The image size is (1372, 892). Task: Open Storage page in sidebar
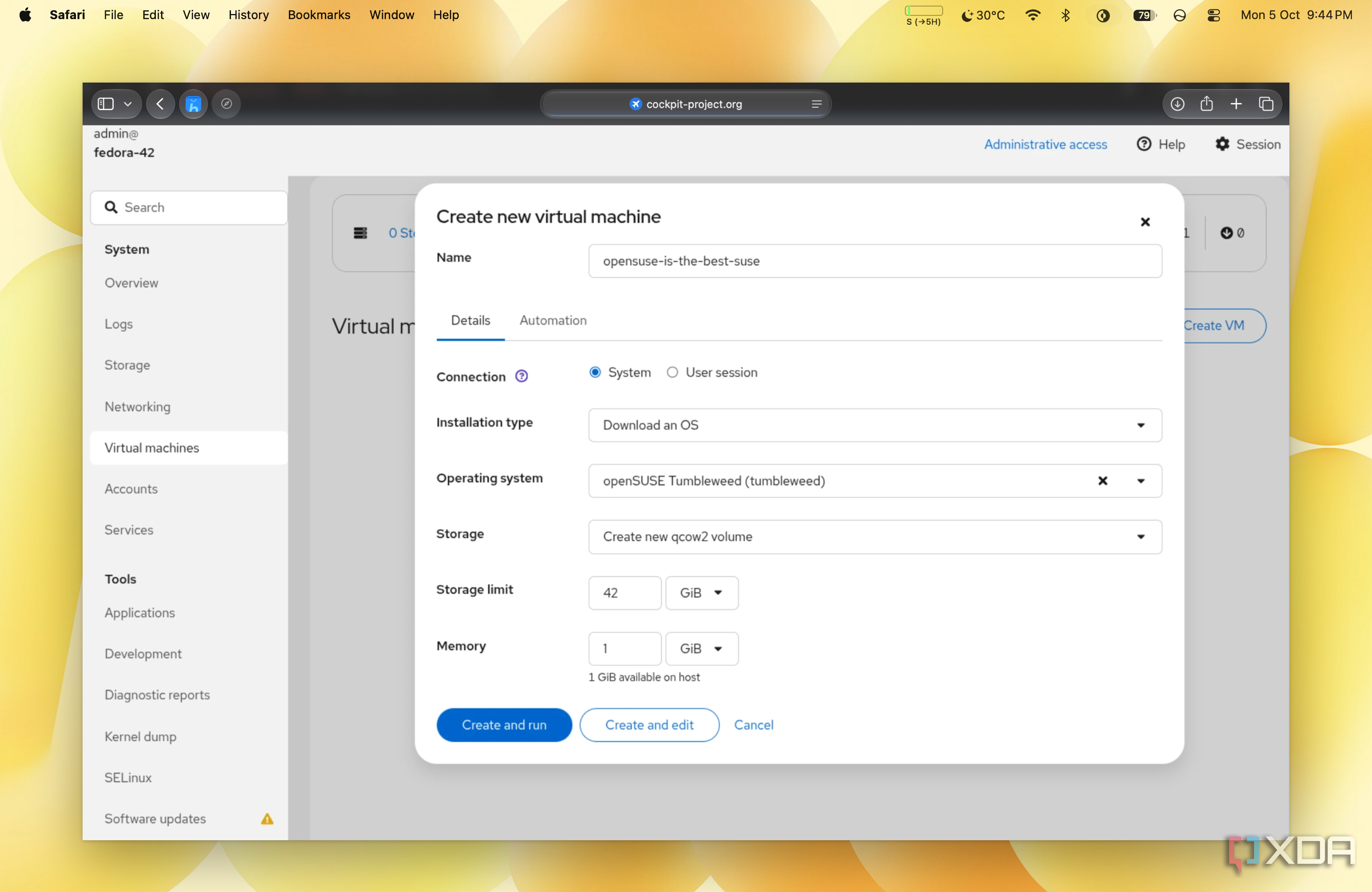coord(127,365)
